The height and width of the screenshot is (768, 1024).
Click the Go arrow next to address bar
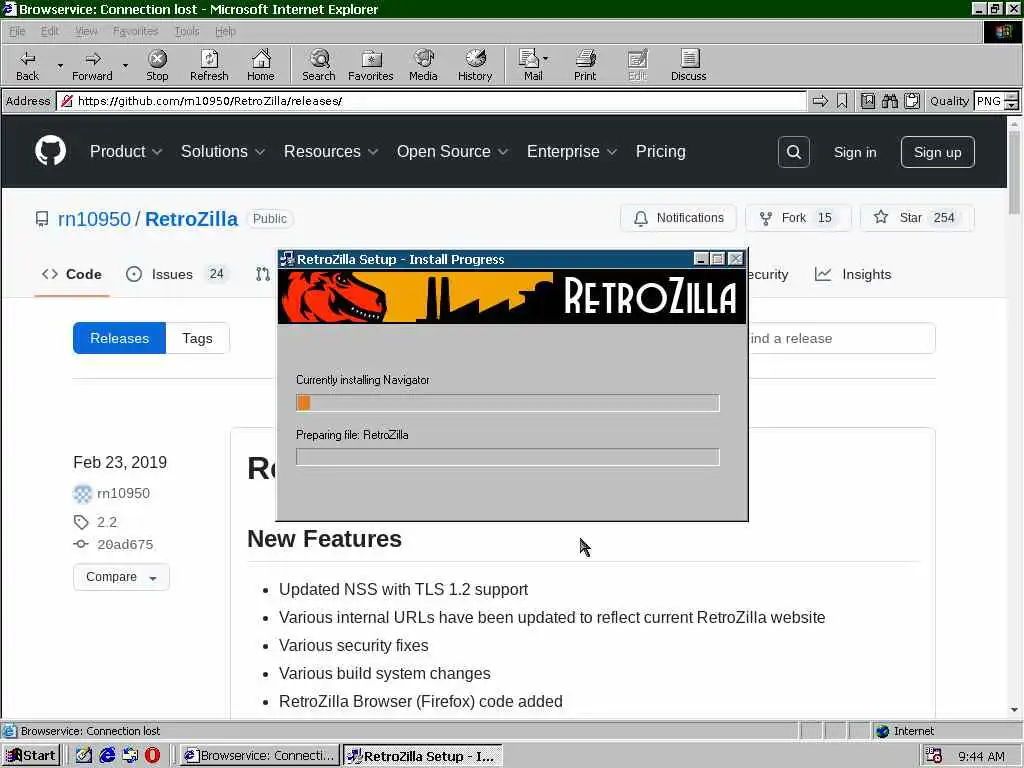[820, 101]
